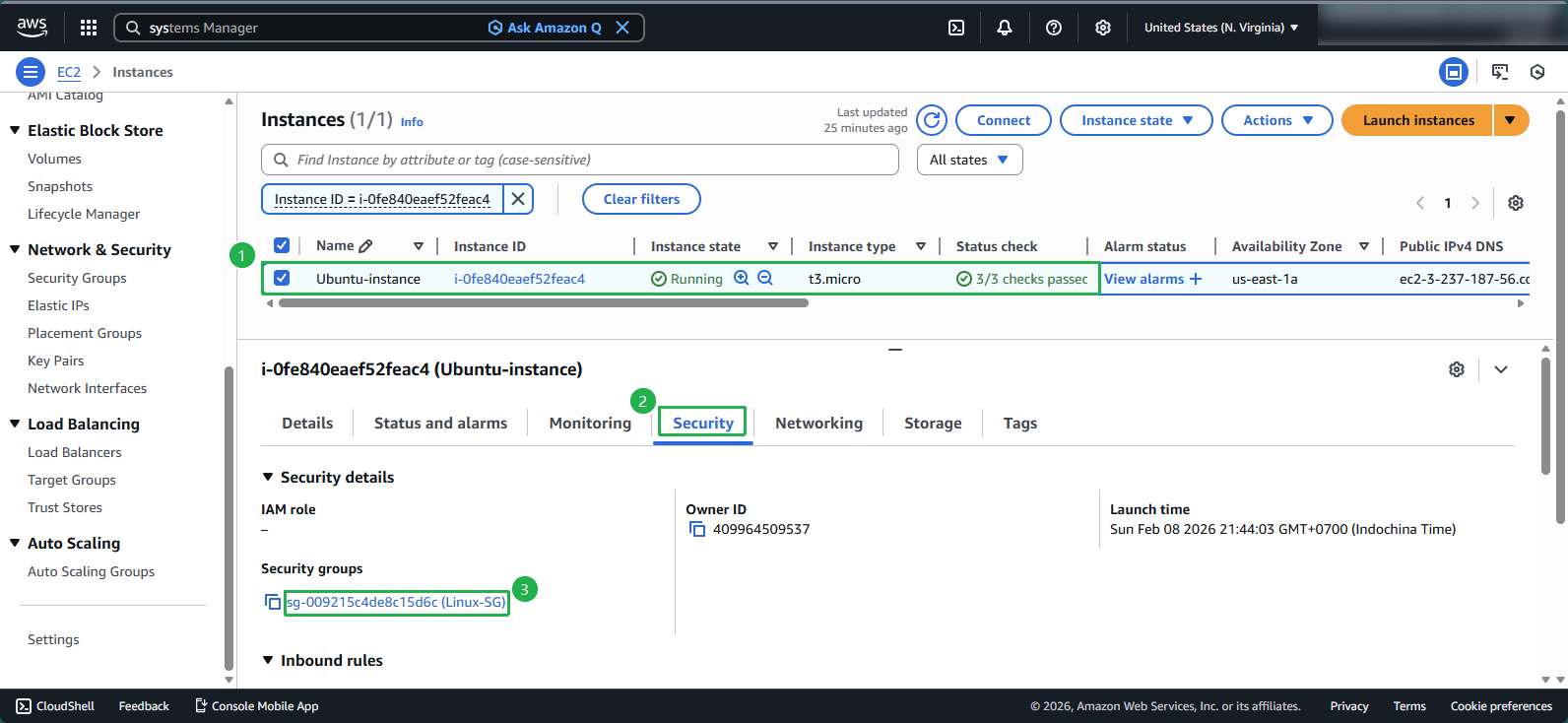Clear the search bar with X icon
This screenshot has width=1568, height=723.
[622, 28]
